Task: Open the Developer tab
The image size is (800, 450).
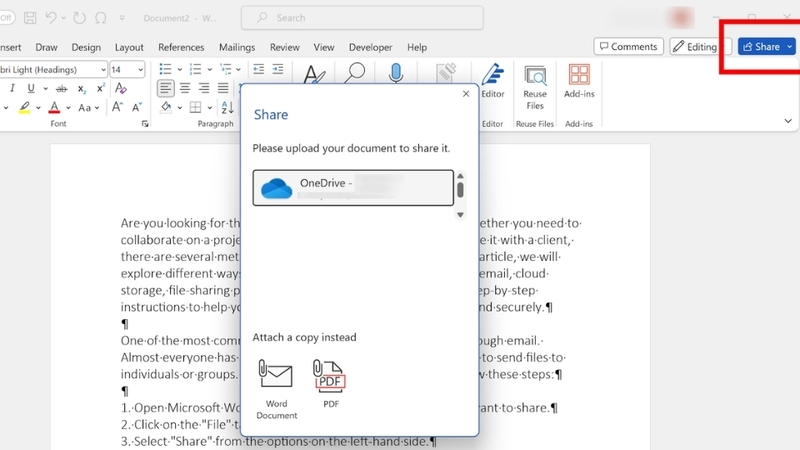Action: [370, 47]
